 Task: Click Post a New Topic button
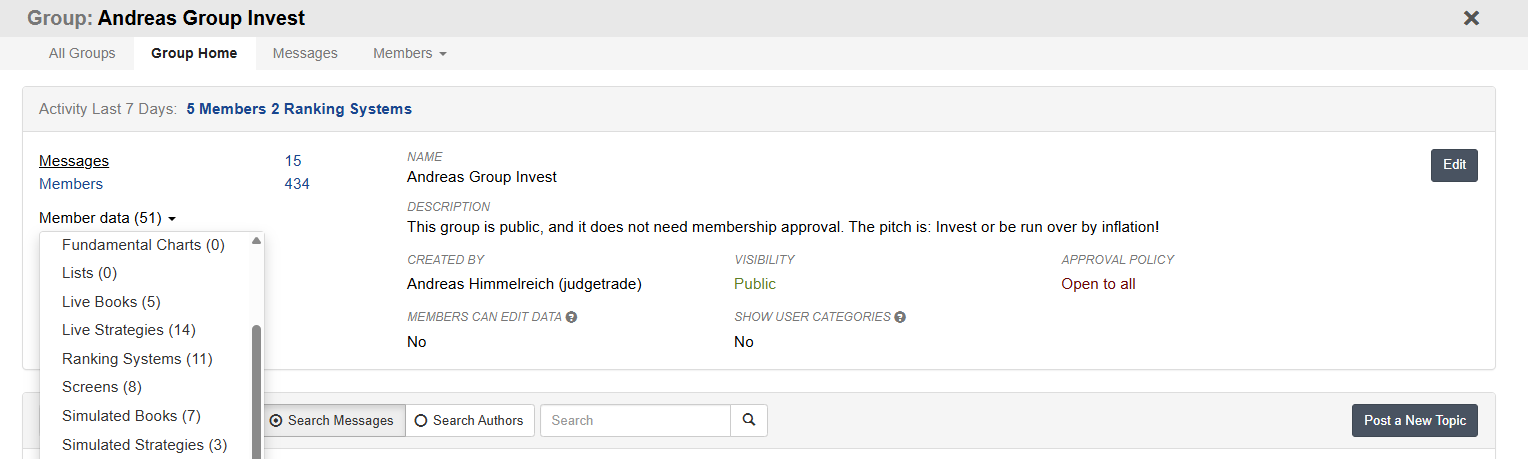tap(1414, 421)
